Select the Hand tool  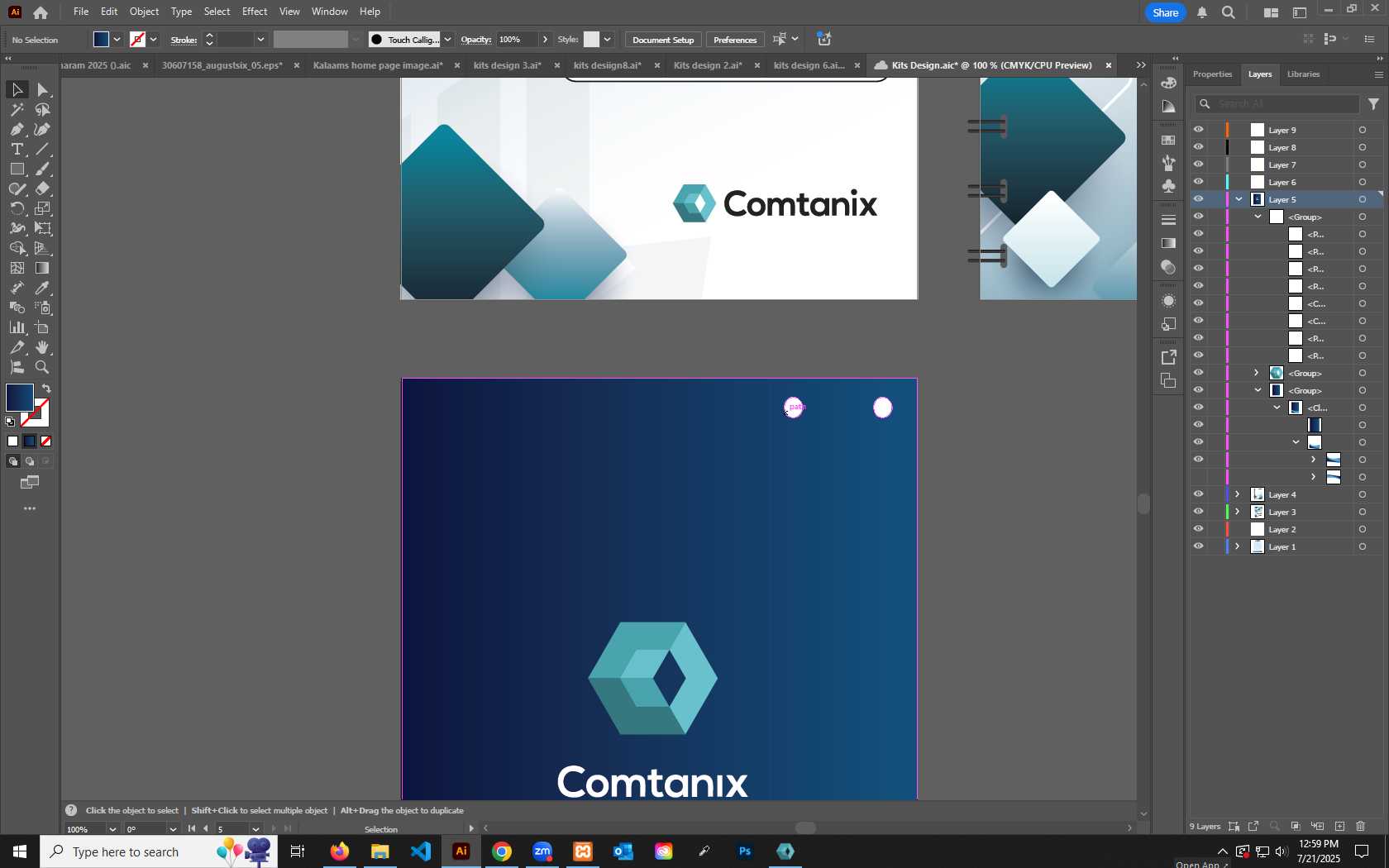(x=42, y=347)
